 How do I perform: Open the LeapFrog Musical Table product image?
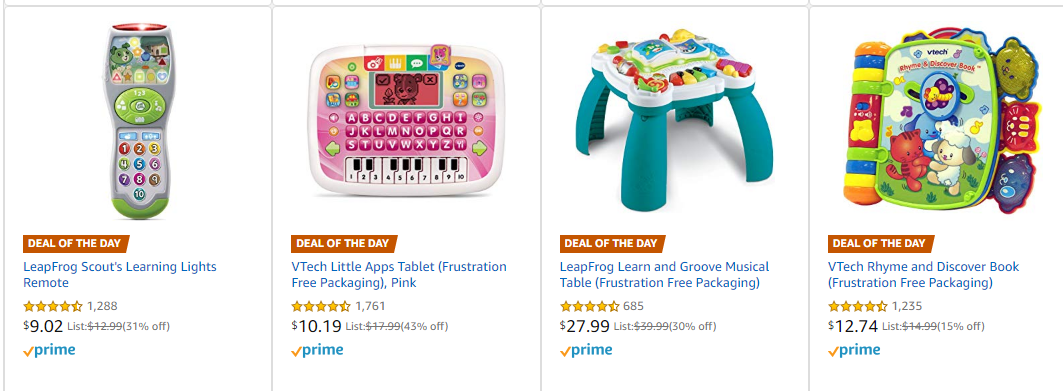point(673,120)
